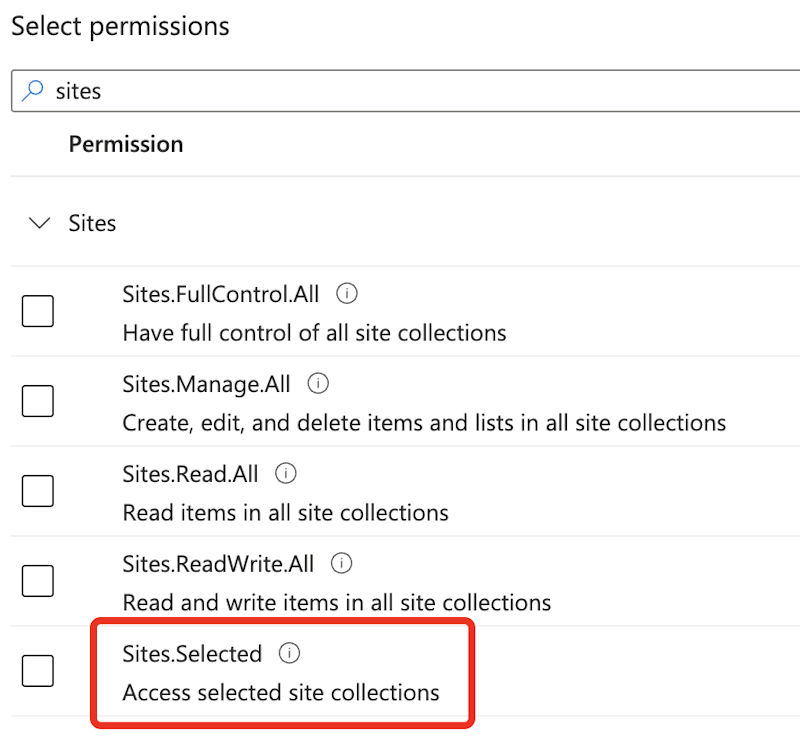Viewport: 800px width, 750px height.
Task: Enable the Sites.FullControl.All checkbox
Action: tap(38, 312)
